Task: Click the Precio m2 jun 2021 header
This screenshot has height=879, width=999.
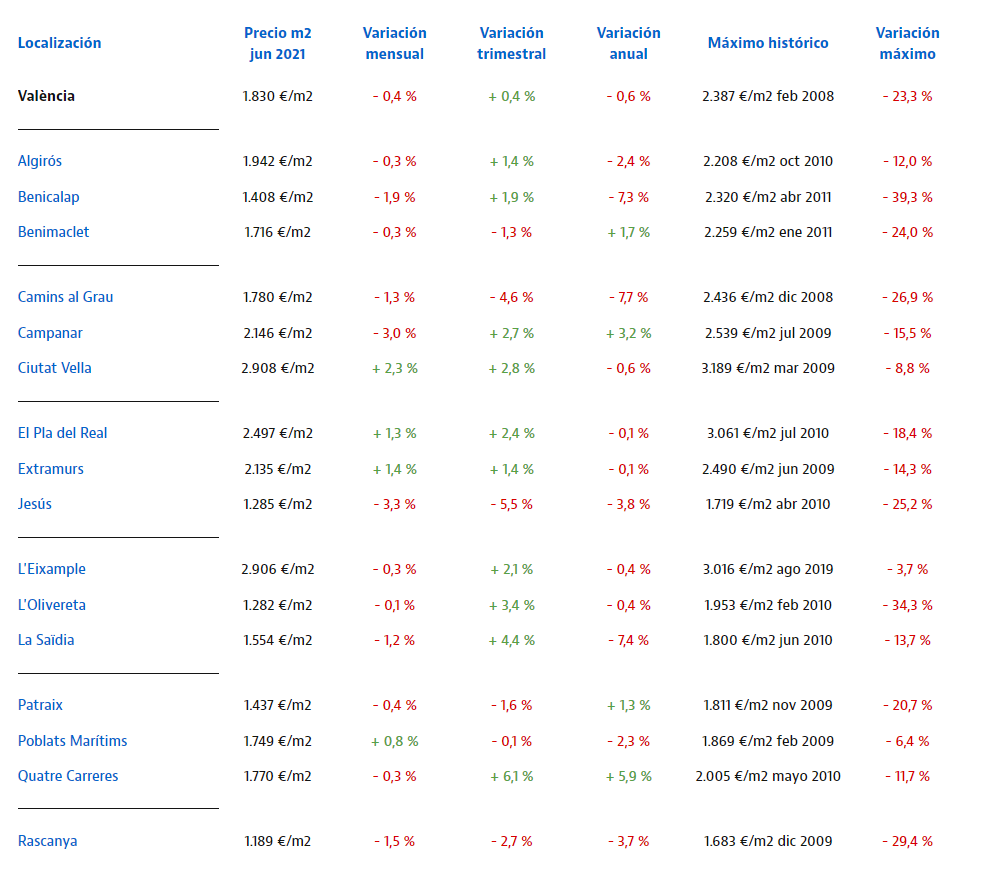Action: tap(277, 43)
